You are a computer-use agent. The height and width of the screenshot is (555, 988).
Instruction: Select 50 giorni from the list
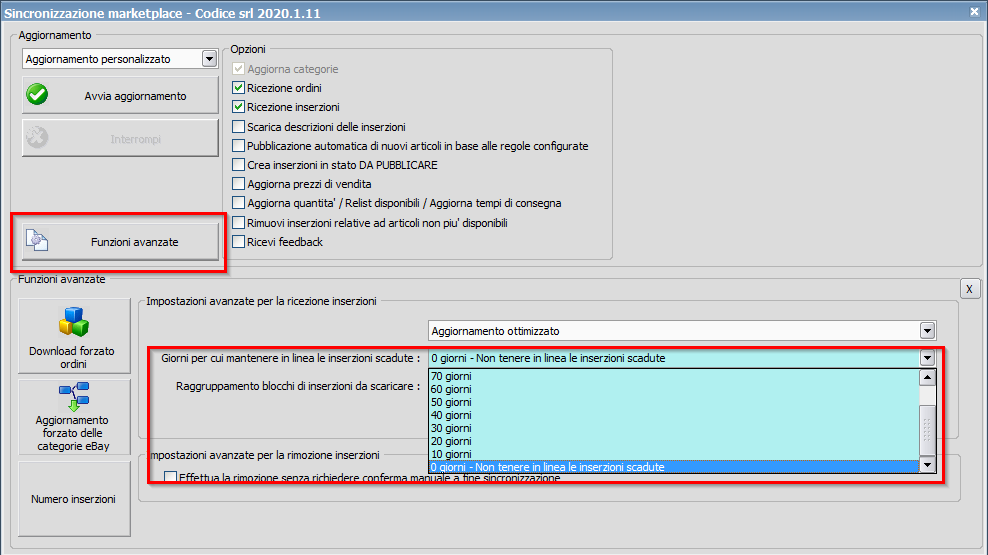coord(674,402)
